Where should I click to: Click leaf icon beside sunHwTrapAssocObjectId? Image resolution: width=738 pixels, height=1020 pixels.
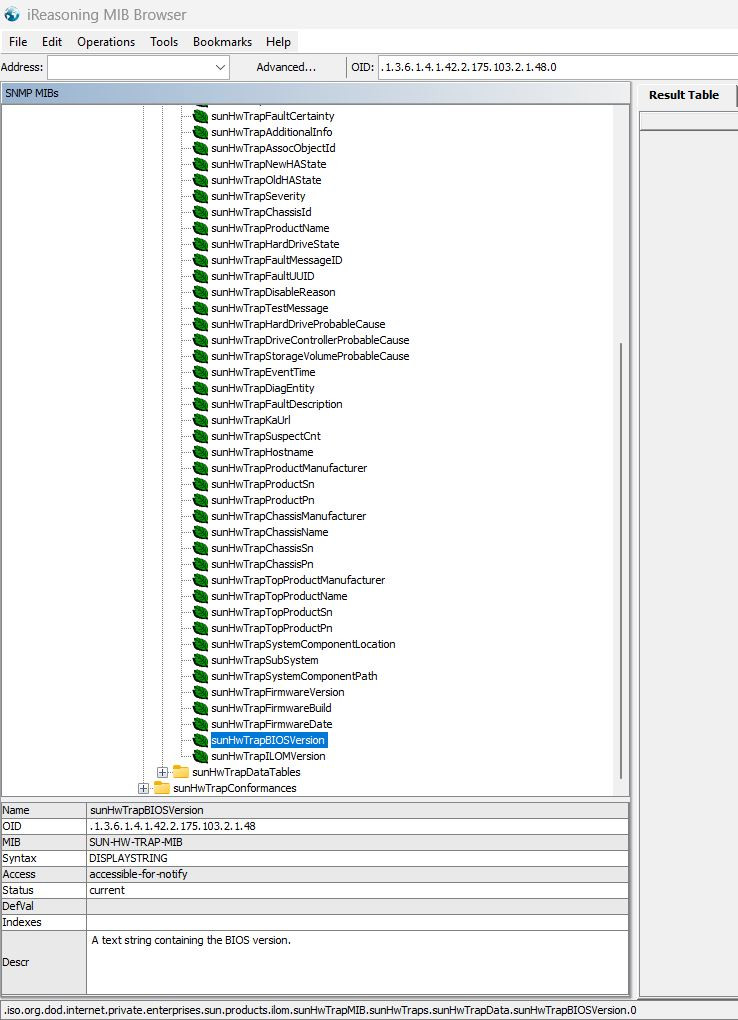click(x=200, y=148)
